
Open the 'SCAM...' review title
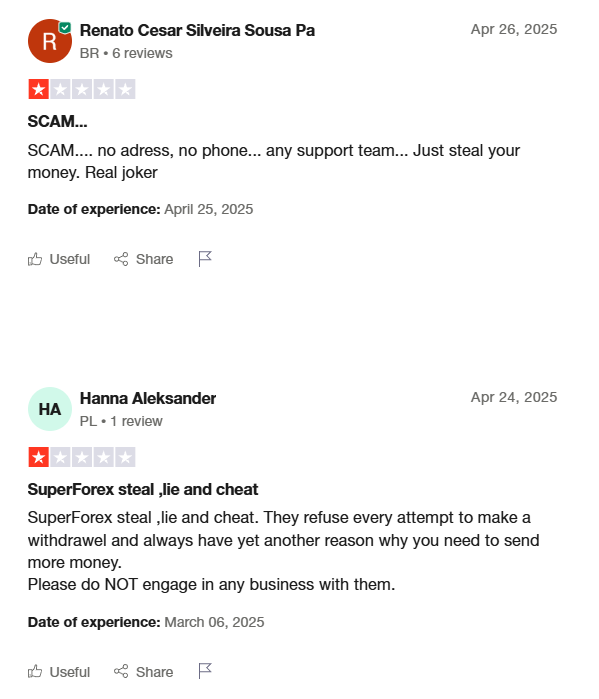[x=57, y=121]
